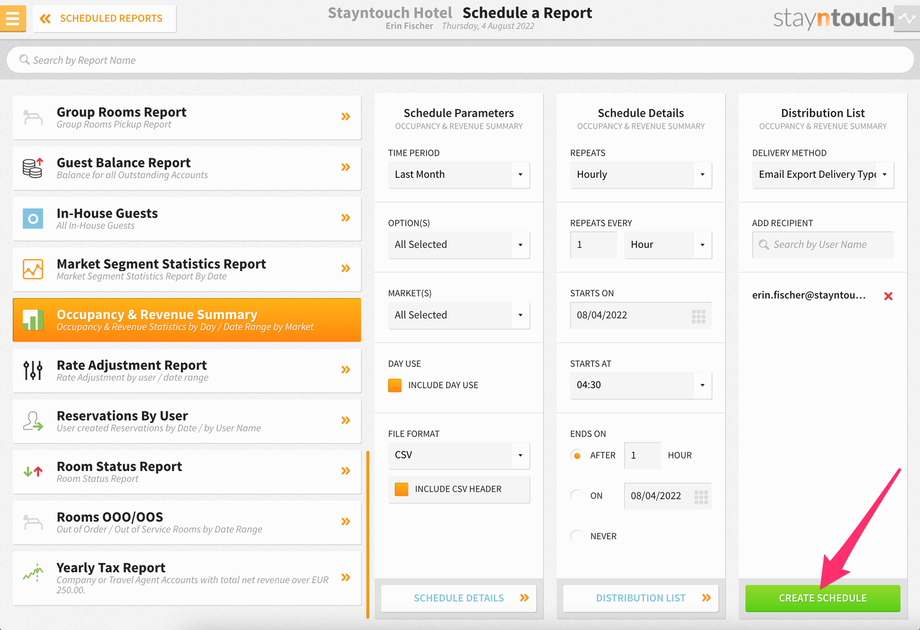Open the File Format CSV dropdown

tap(459, 455)
